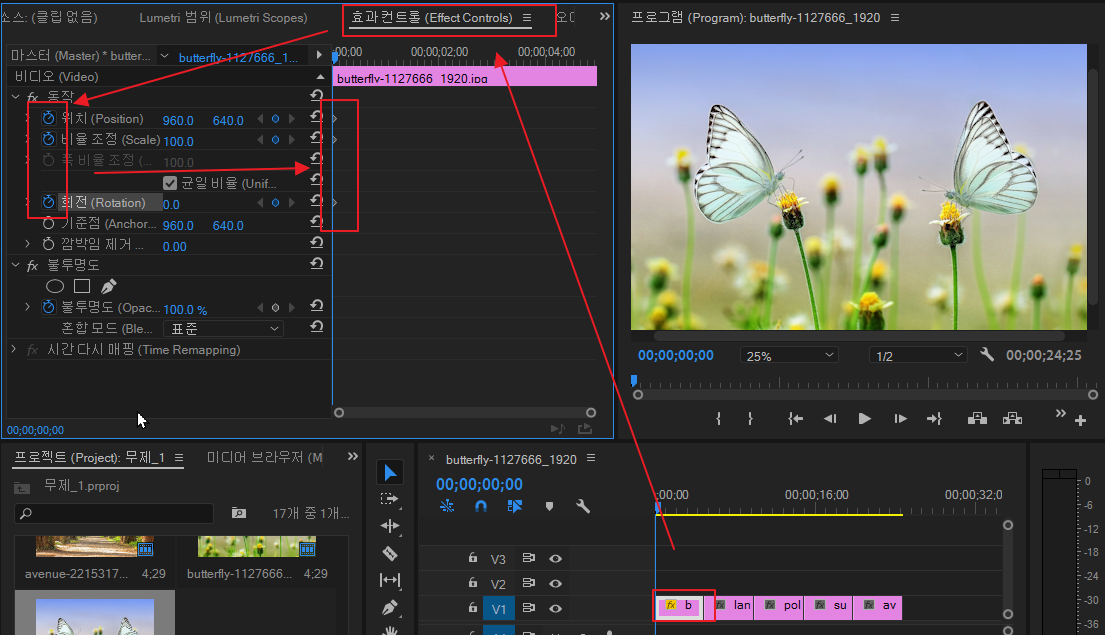Toggle Position animation stopwatch
Viewport: 1105px width, 635px height.
tap(48, 118)
